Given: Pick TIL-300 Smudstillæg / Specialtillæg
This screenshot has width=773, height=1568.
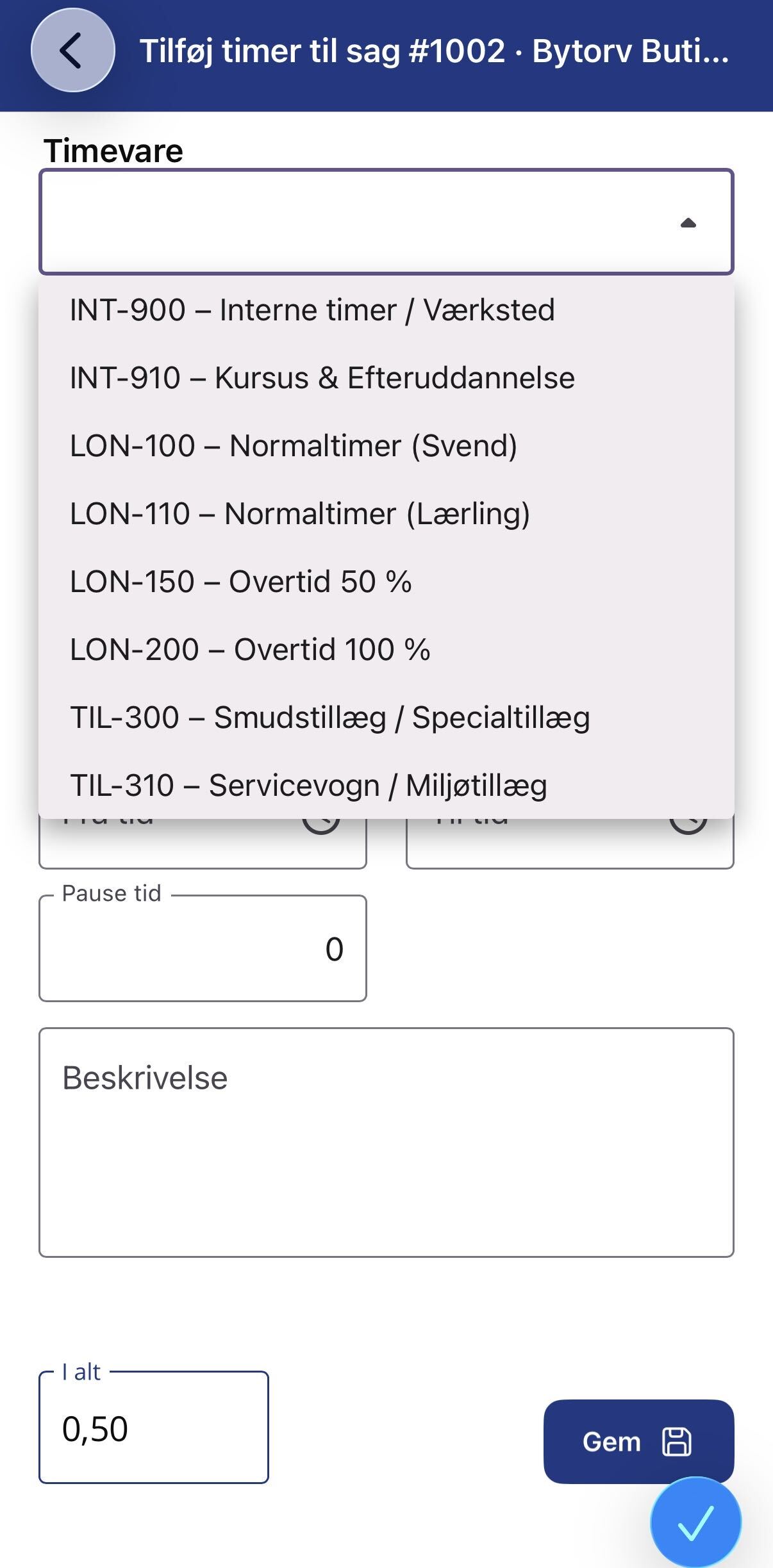Looking at the screenshot, I should point(386,718).
